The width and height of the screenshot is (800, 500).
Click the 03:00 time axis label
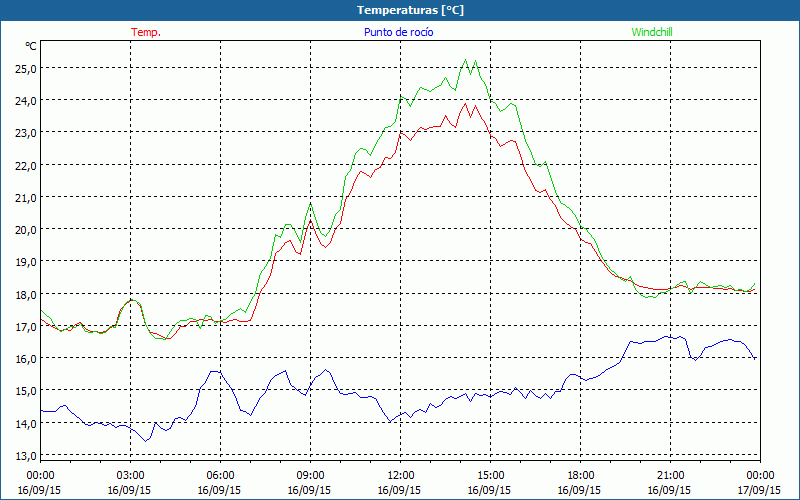130,476
